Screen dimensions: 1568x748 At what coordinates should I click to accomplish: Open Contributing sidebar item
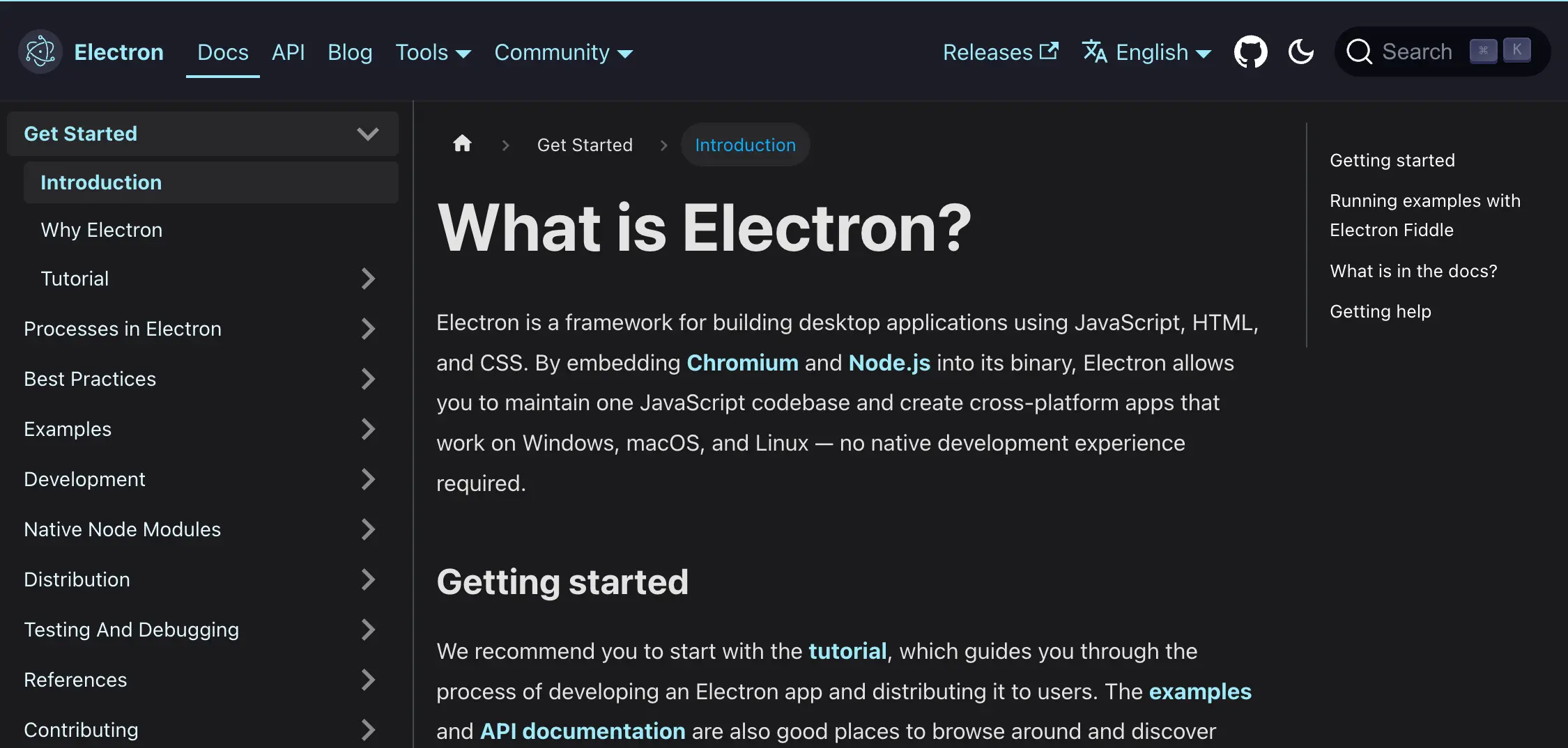pyautogui.click(x=81, y=730)
